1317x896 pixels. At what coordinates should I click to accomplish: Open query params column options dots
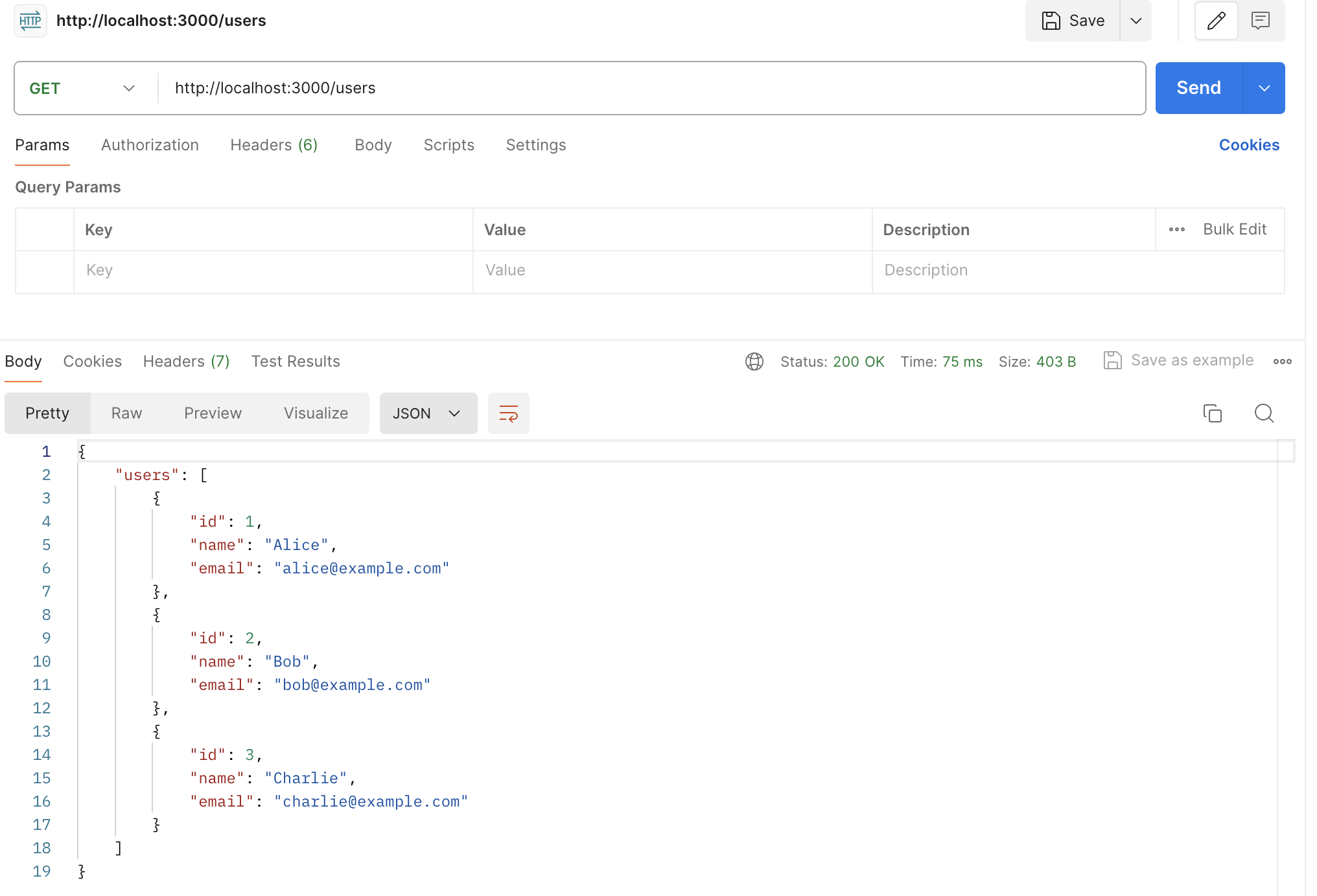(x=1176, y=229)
